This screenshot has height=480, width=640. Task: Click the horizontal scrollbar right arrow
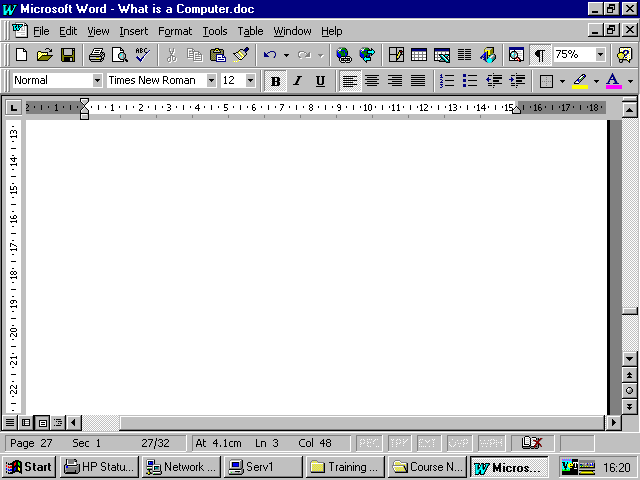tap(613, 423)
